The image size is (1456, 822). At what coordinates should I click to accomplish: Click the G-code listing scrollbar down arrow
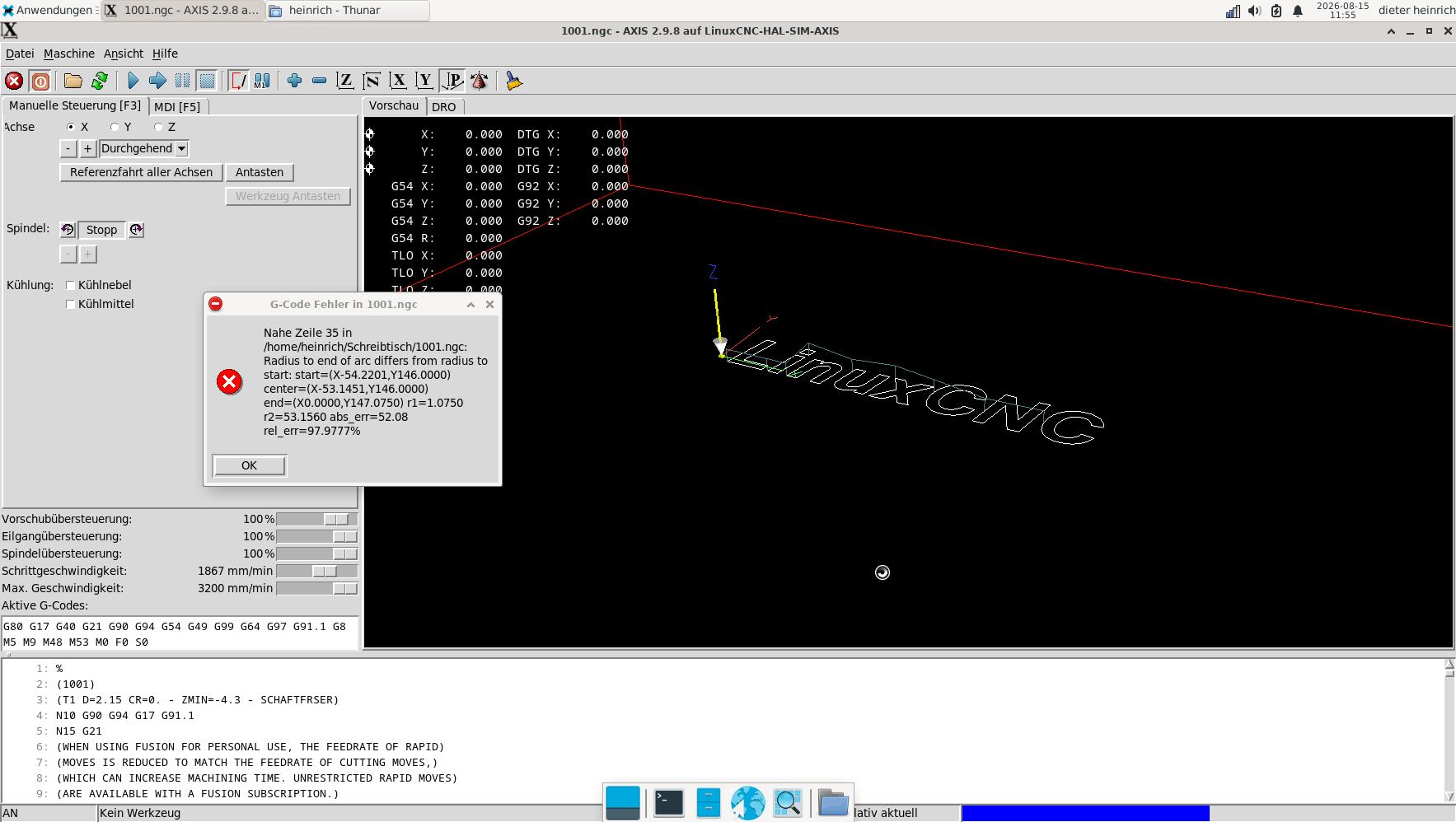point(1449,796)
